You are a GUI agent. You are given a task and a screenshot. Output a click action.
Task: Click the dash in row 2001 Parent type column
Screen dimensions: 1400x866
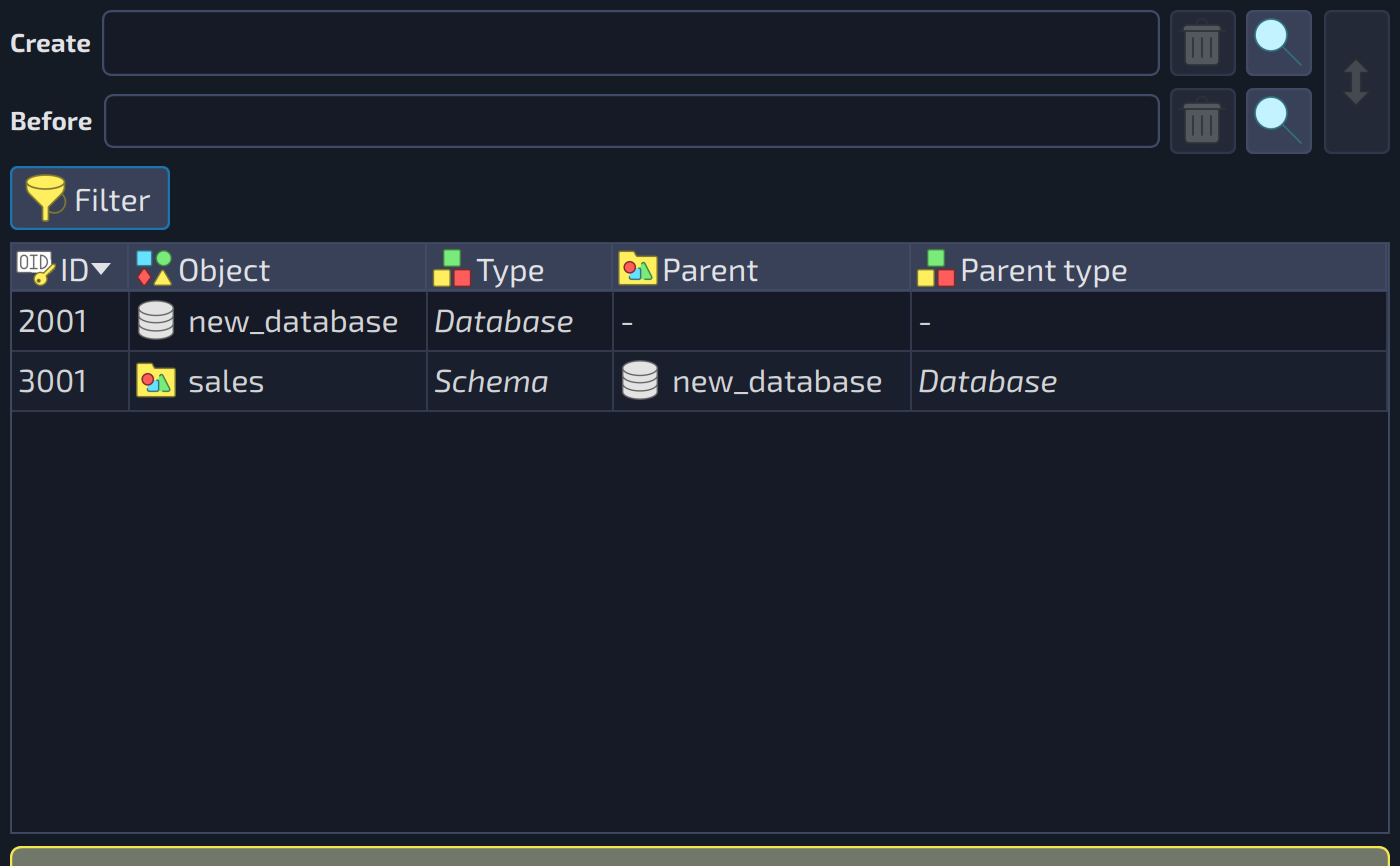[925, 323]
